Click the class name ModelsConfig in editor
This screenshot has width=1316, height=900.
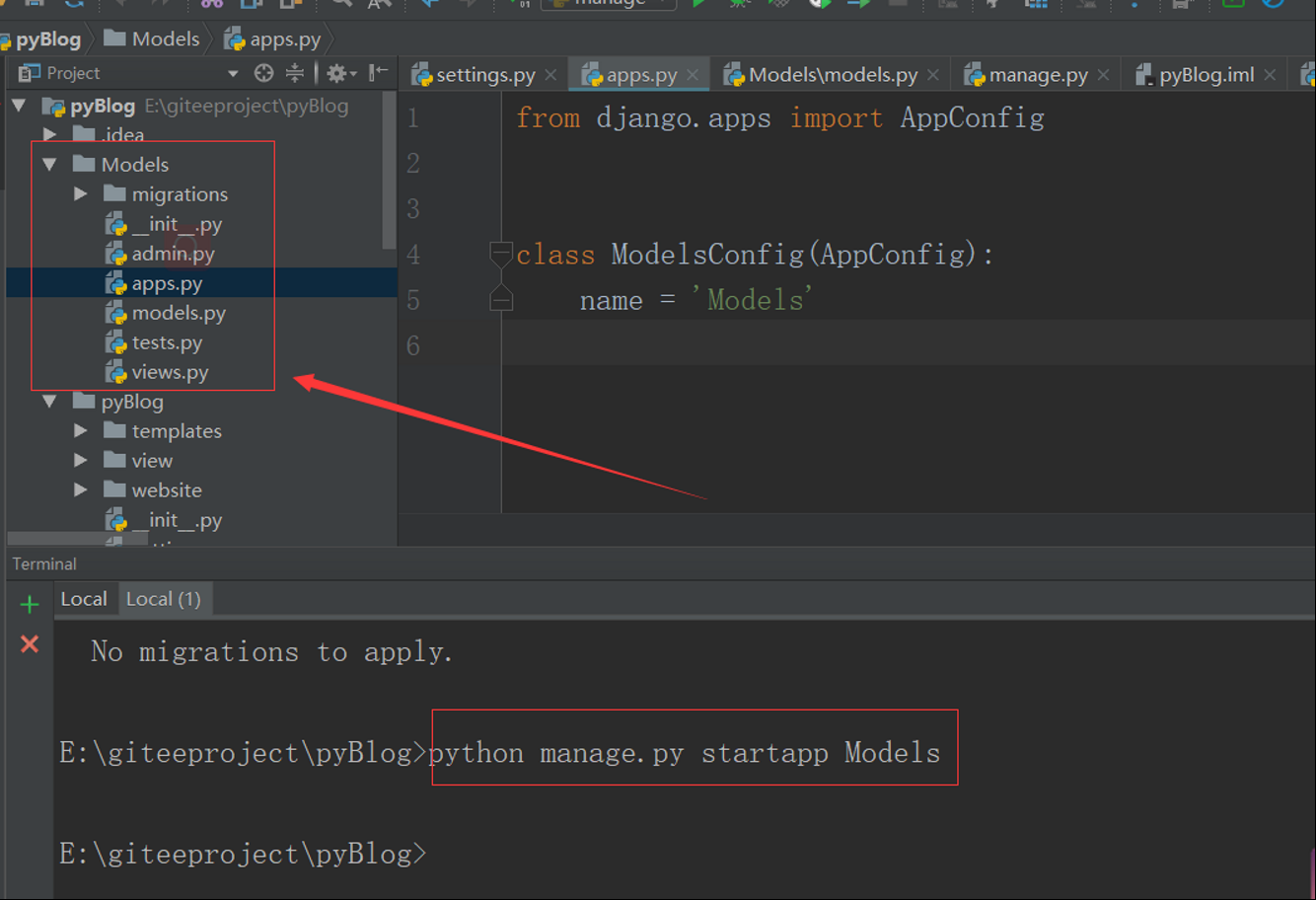707,255
